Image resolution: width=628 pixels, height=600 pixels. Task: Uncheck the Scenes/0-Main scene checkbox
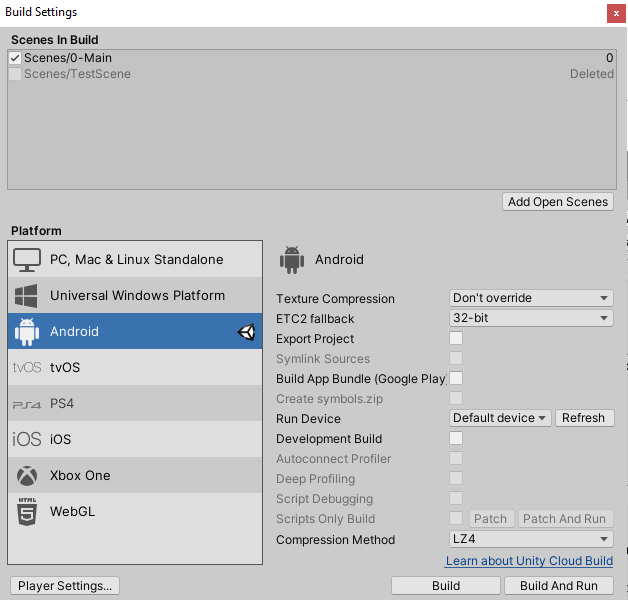[x=15, y=58]
